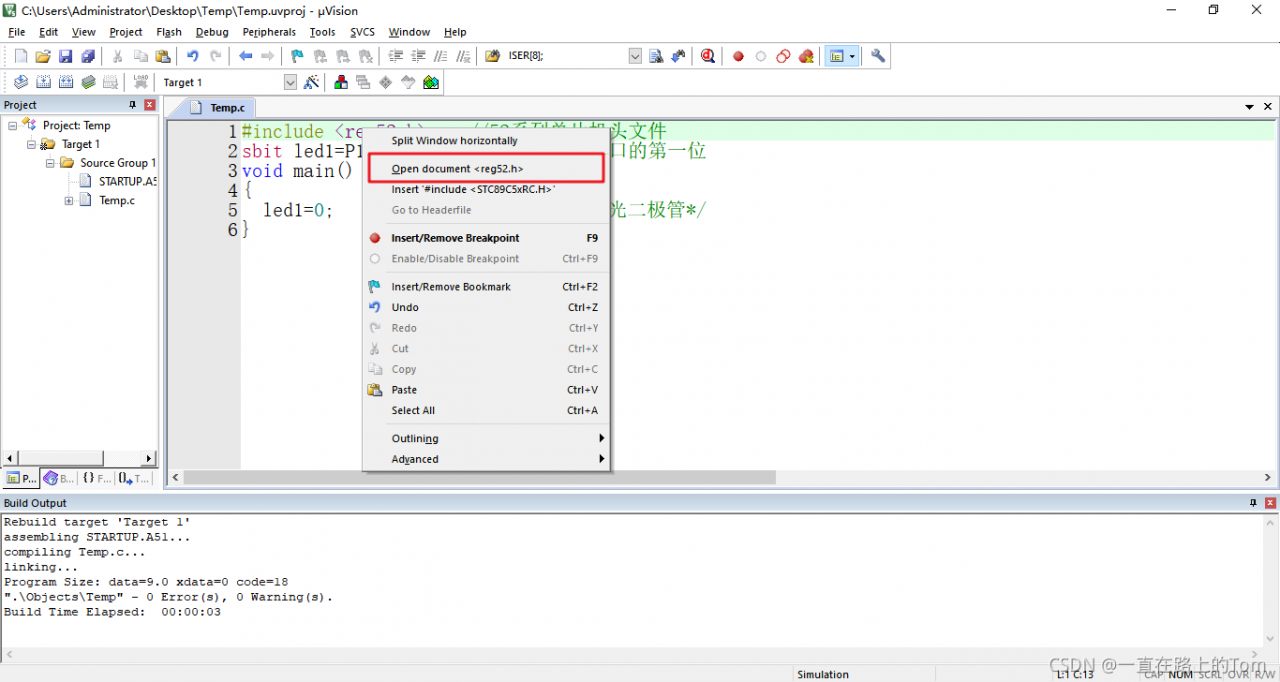Open the Peripherals menu
1280x682 pixels.
(x=269, y=32)
